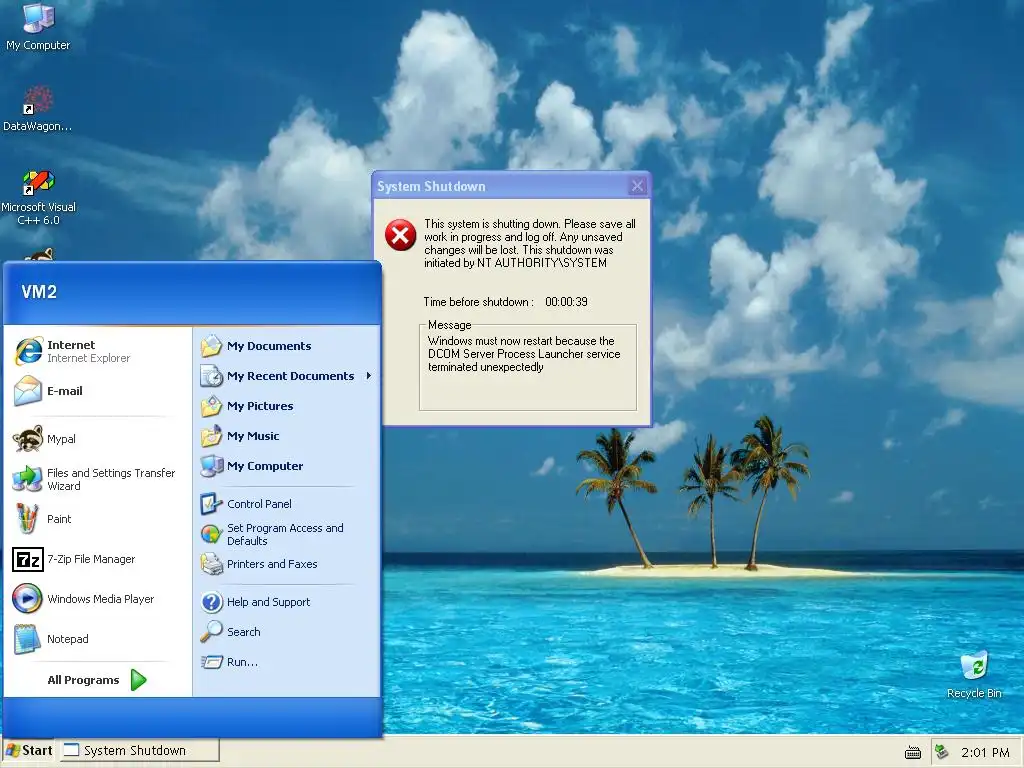Click the My Recent Documents icon
Viewport: 1024px width, 768px height.
pyautogui.click(x=212, y=376)
